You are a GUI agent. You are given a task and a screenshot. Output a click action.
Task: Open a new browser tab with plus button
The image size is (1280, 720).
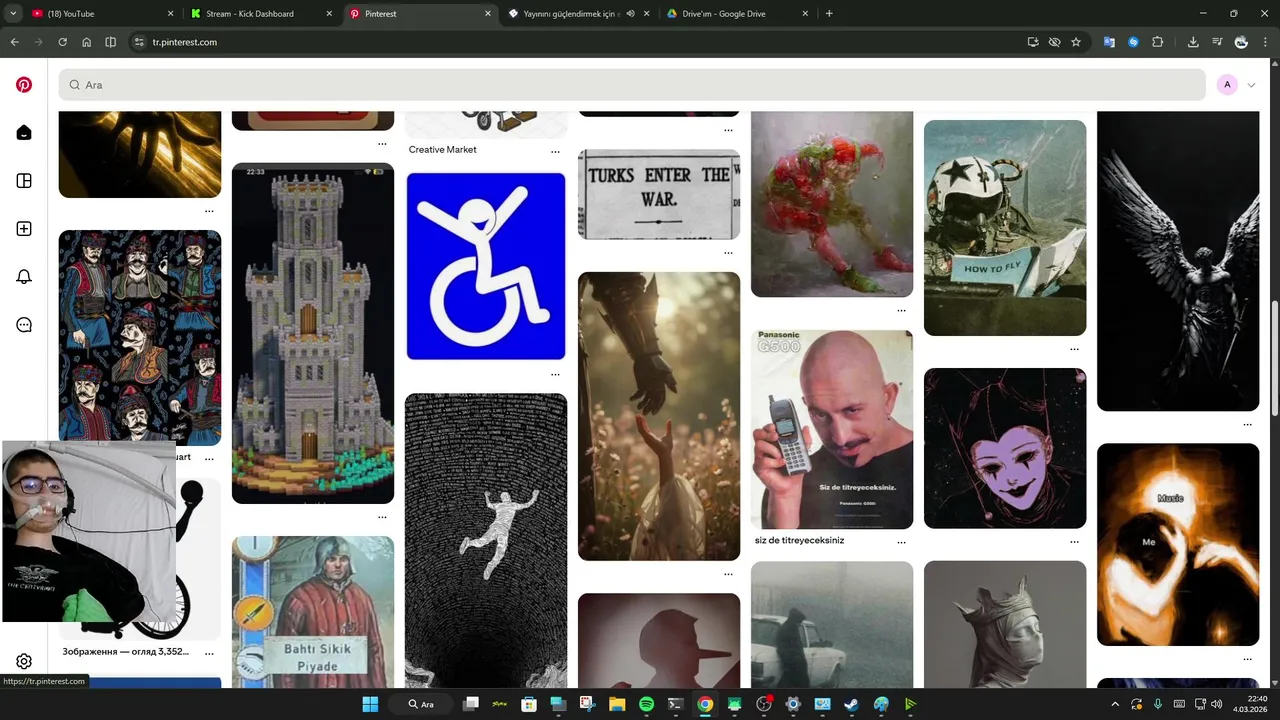829,14
